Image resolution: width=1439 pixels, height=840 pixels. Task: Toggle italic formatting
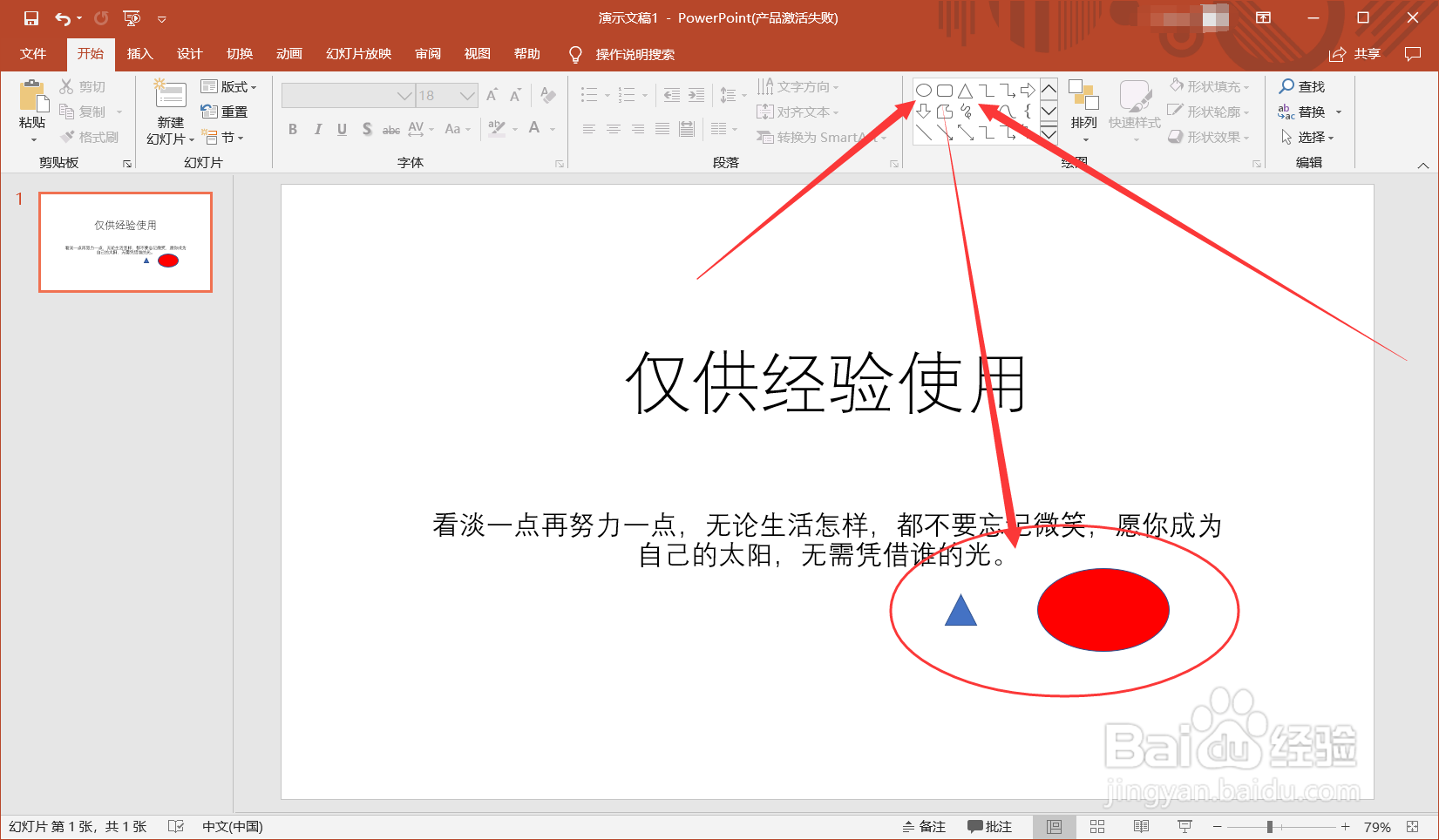[317, 129]
